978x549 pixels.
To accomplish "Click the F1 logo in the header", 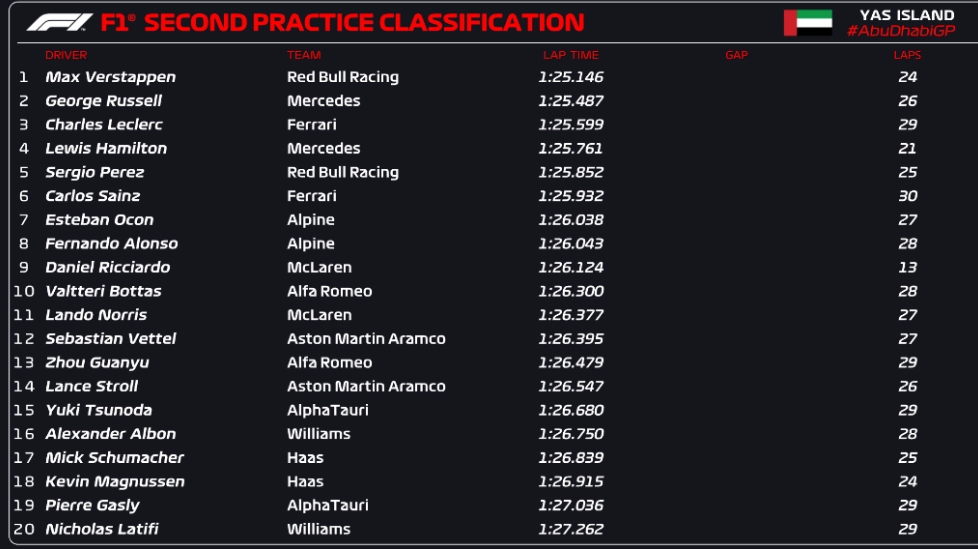I will click(60, 23).
